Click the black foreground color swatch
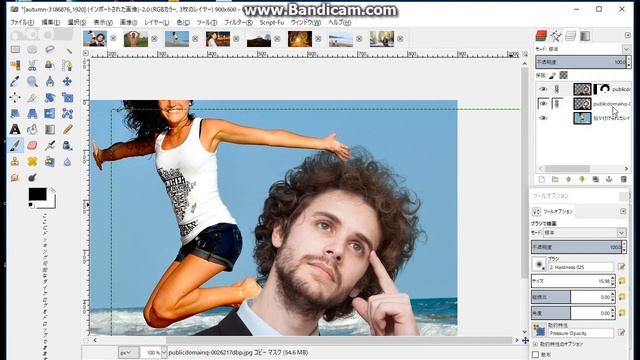The width and height of the screenshot is (640, 360). point(37,194)
